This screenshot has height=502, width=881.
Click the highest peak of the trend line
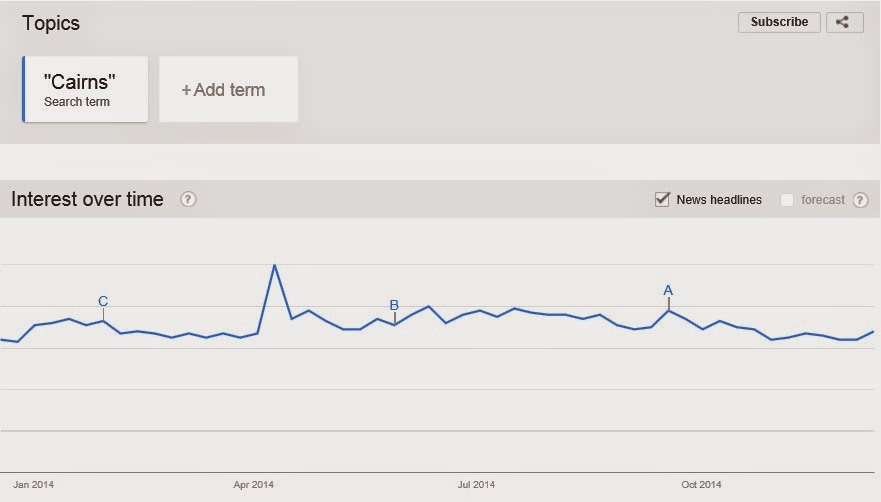click(275, 265)
